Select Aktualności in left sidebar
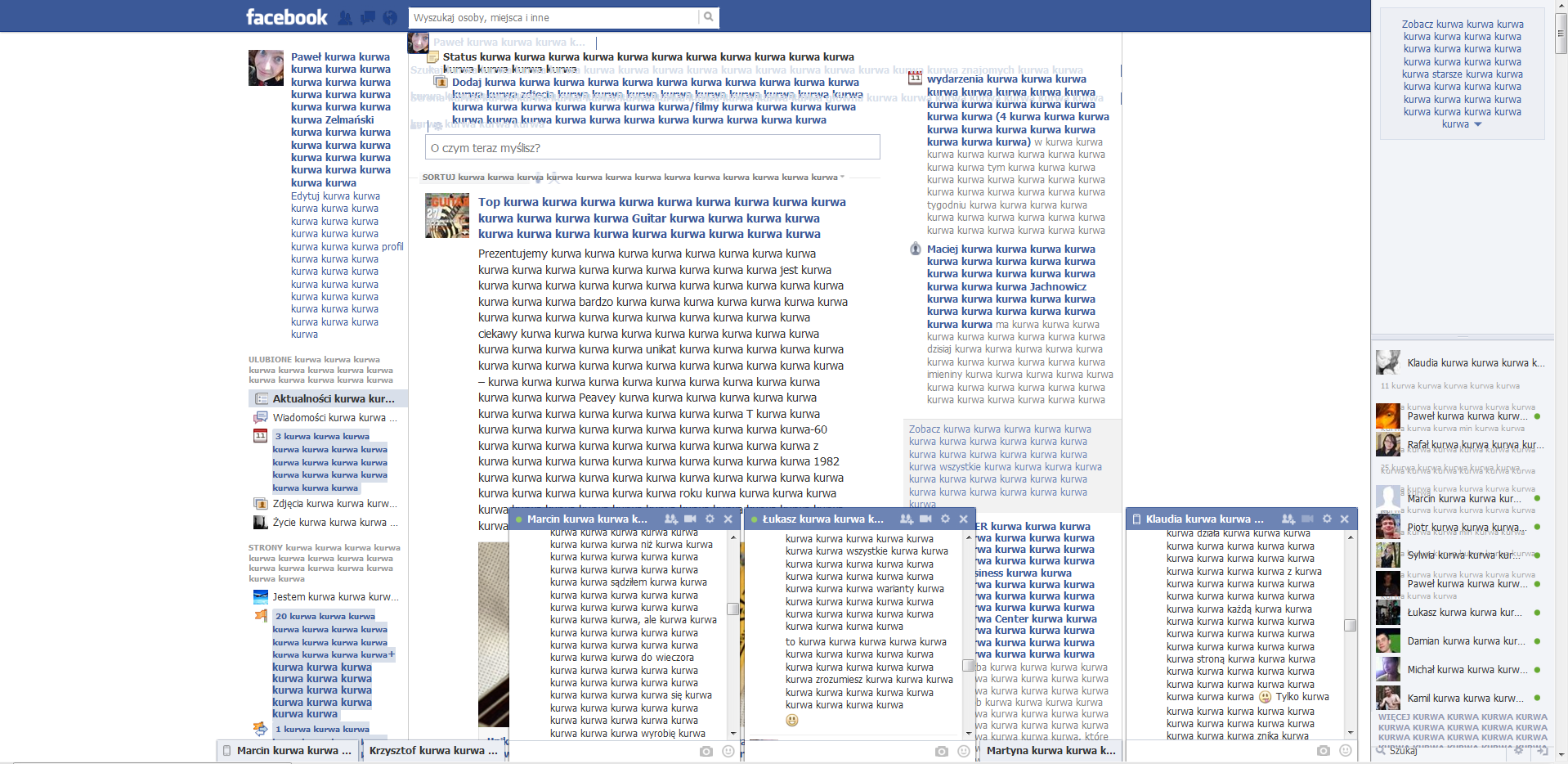The width and height of the screenshot is (1568, 764). (333, 398)
